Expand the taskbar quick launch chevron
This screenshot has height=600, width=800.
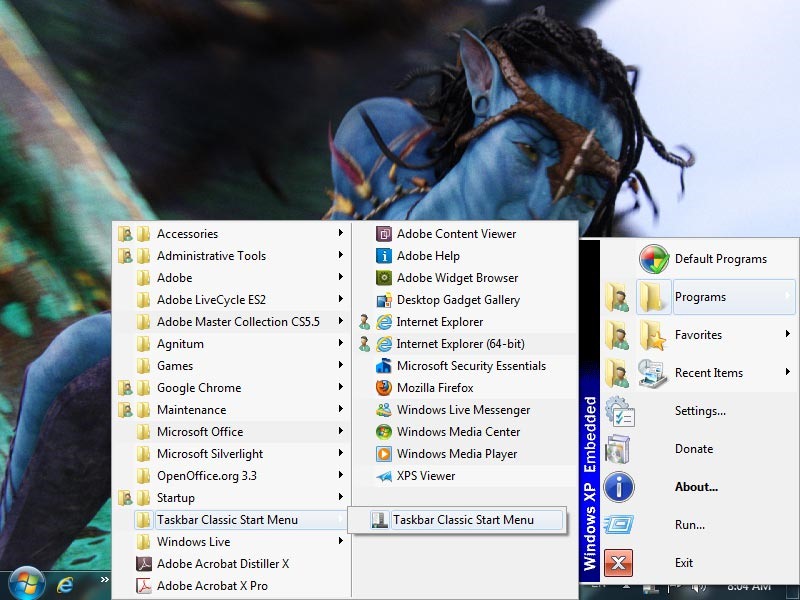pyautogui.click(x=105, y=580)
